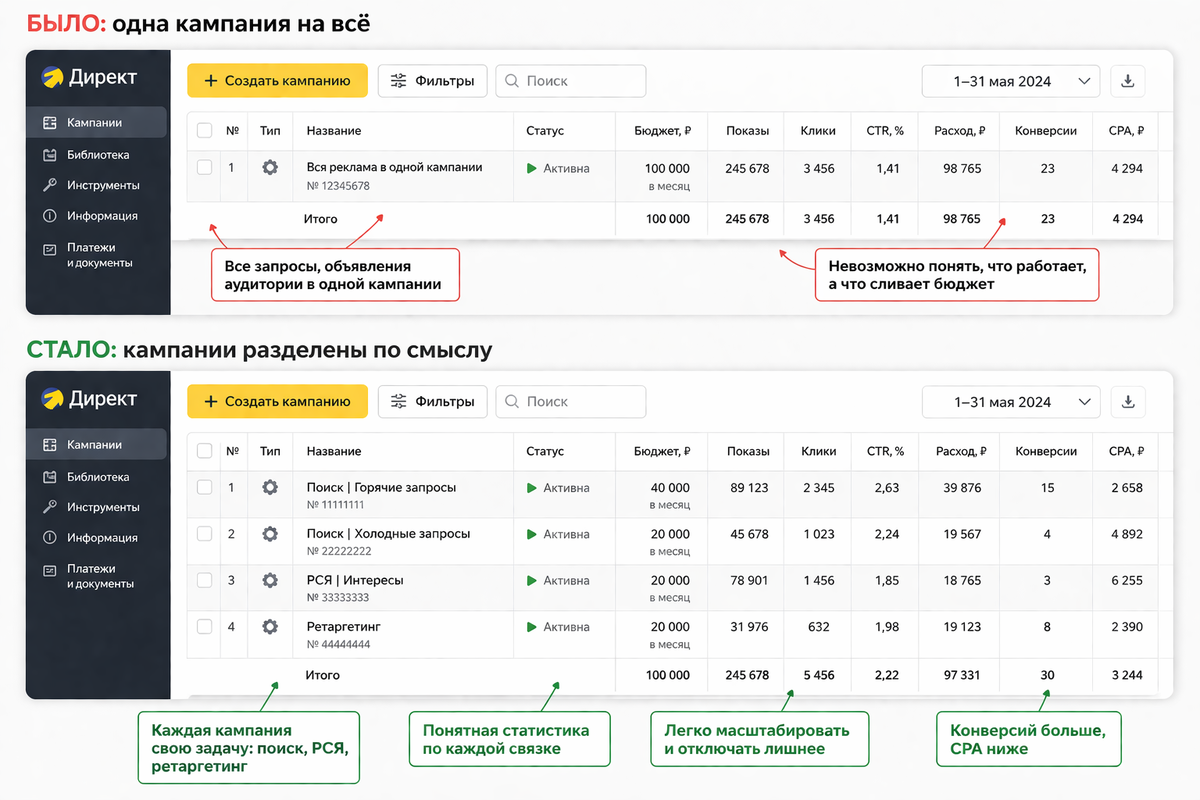The image size is (1200, 800).
Task: Select the checkbox for "РСЯ | Интересы" campaign
Action: tap(205, 580)
